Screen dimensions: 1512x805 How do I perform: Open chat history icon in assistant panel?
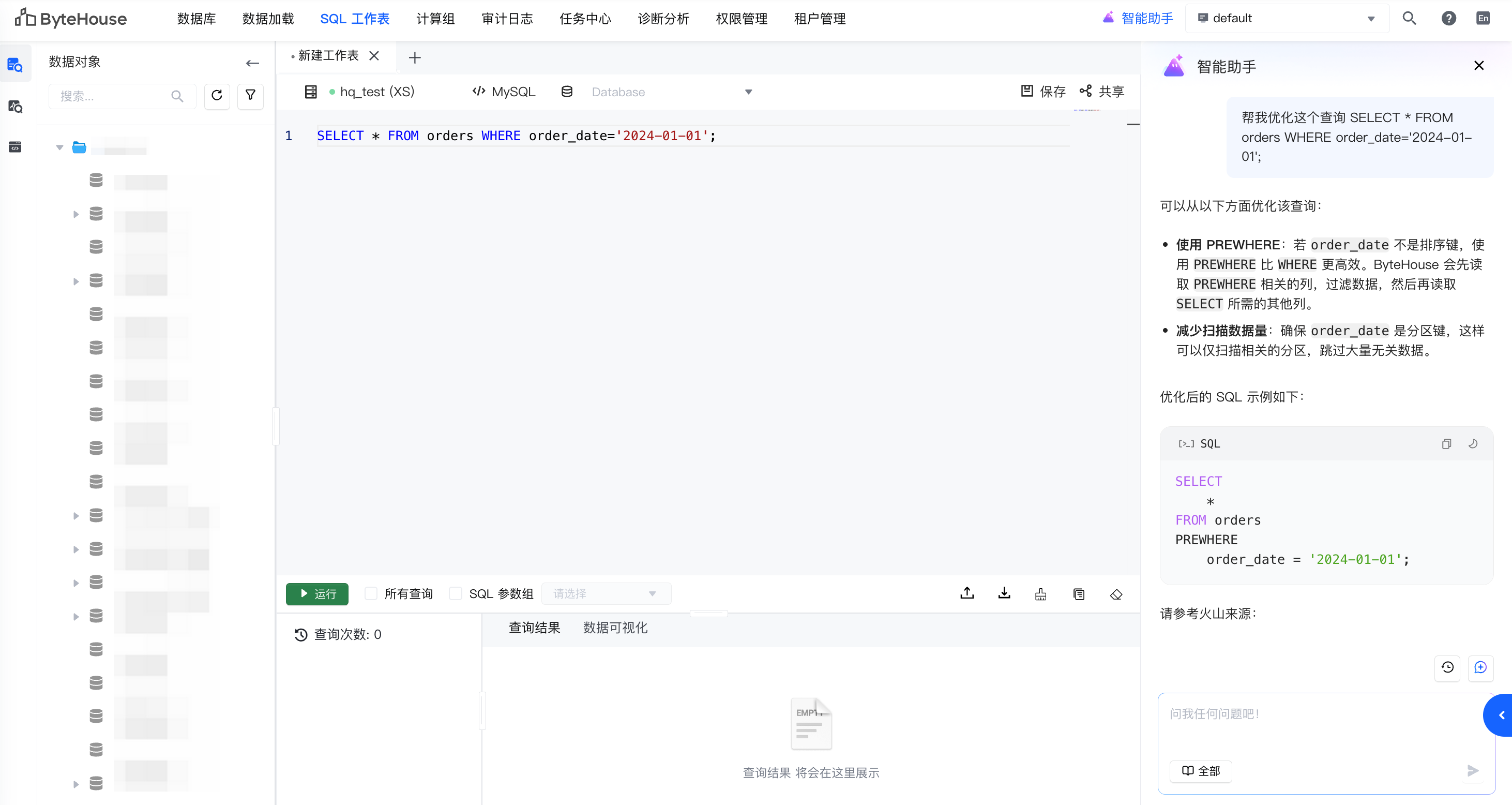pyautogui.click(x=1447, y=667)
